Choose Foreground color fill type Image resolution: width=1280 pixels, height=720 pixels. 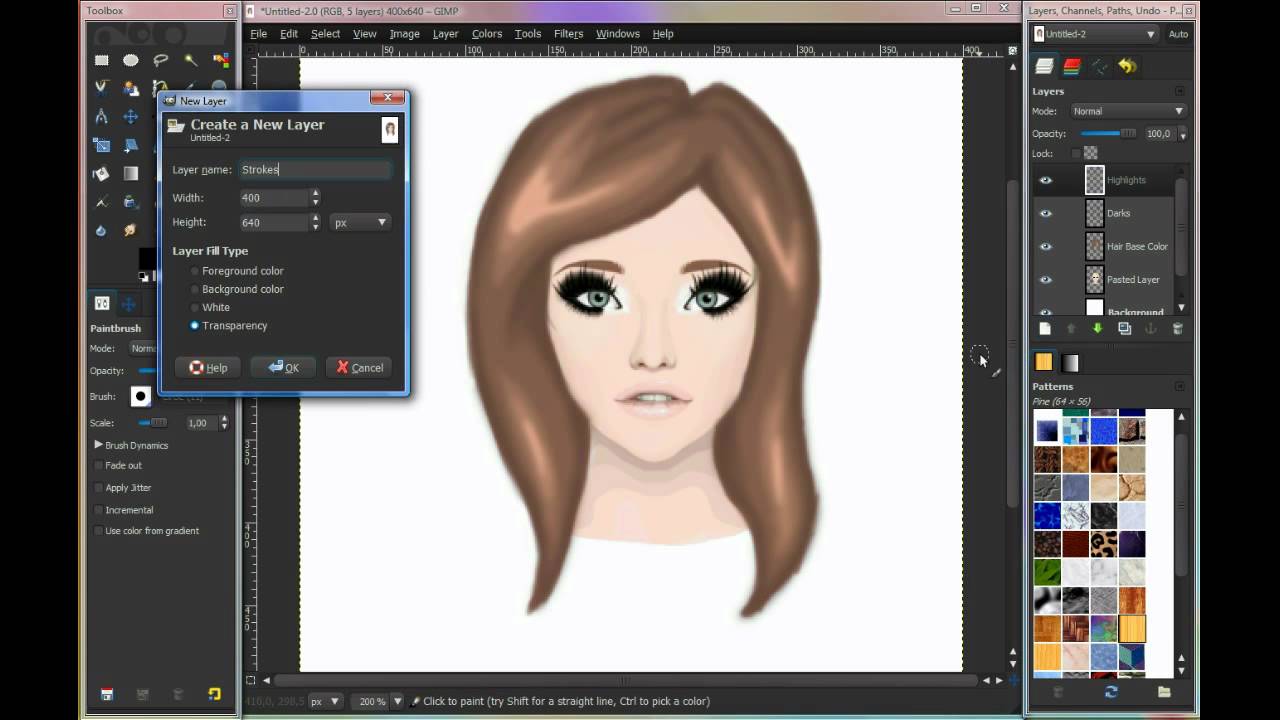(194, 271)
